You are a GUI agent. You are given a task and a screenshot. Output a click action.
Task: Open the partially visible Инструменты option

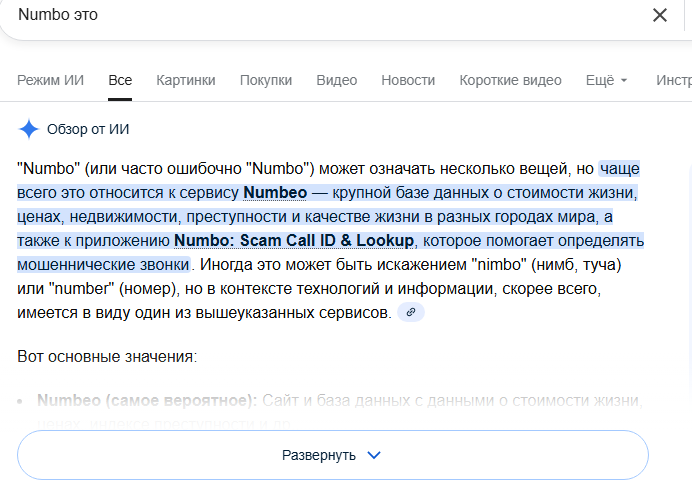[673, 81]
